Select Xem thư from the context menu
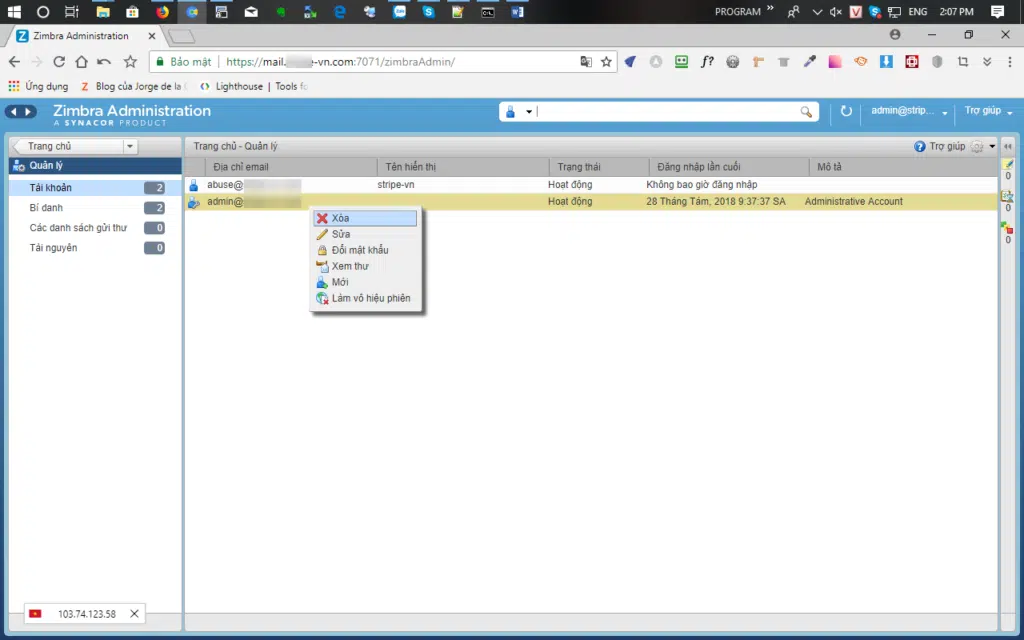 [350, 266]
